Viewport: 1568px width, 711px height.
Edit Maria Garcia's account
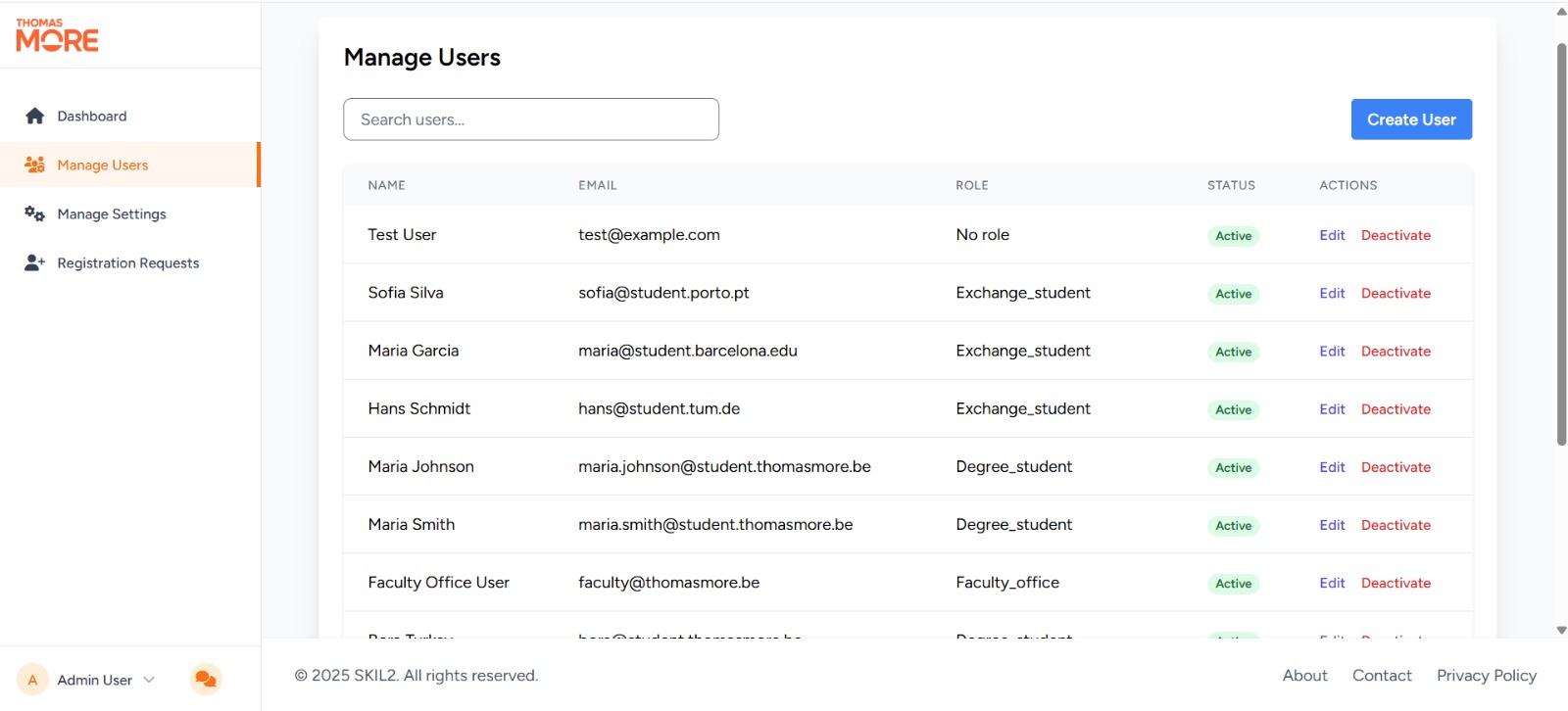[x=1332, y=351]
